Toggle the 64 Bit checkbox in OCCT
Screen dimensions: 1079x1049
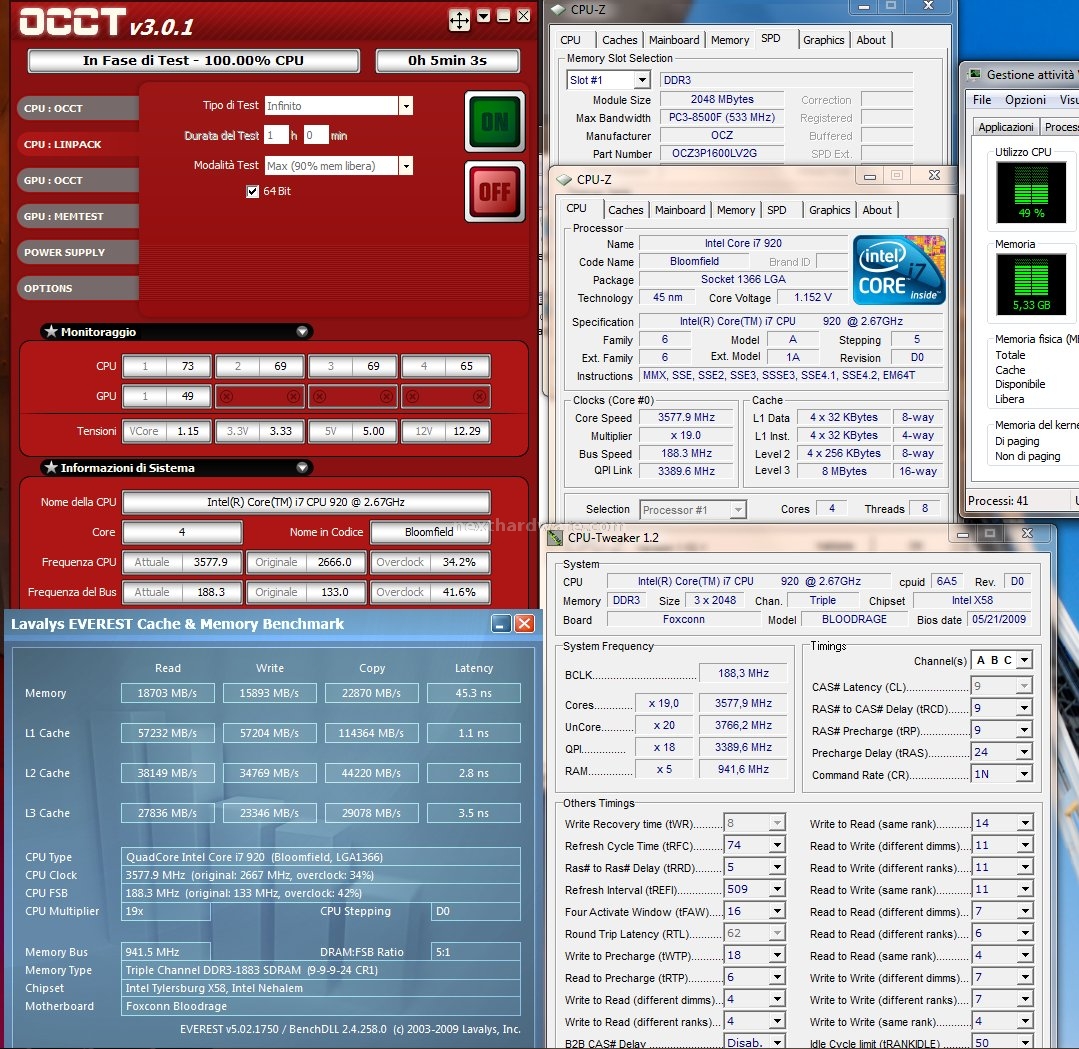253,191
